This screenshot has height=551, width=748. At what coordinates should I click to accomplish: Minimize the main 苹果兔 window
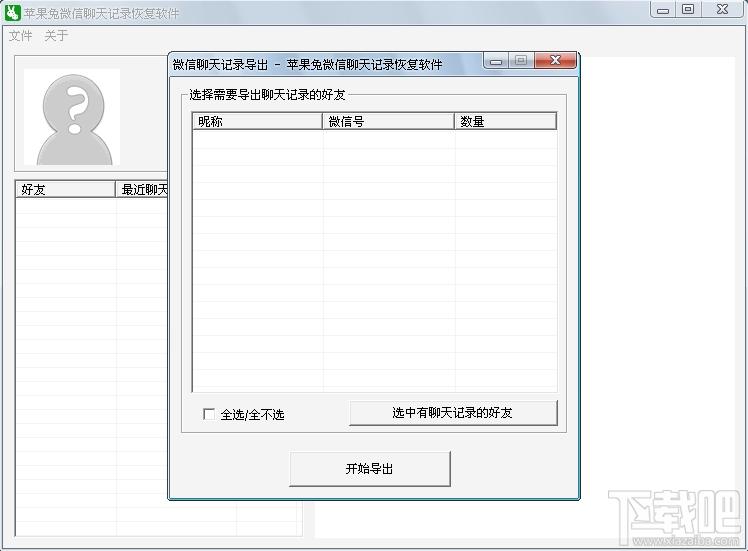click(663, 10)
